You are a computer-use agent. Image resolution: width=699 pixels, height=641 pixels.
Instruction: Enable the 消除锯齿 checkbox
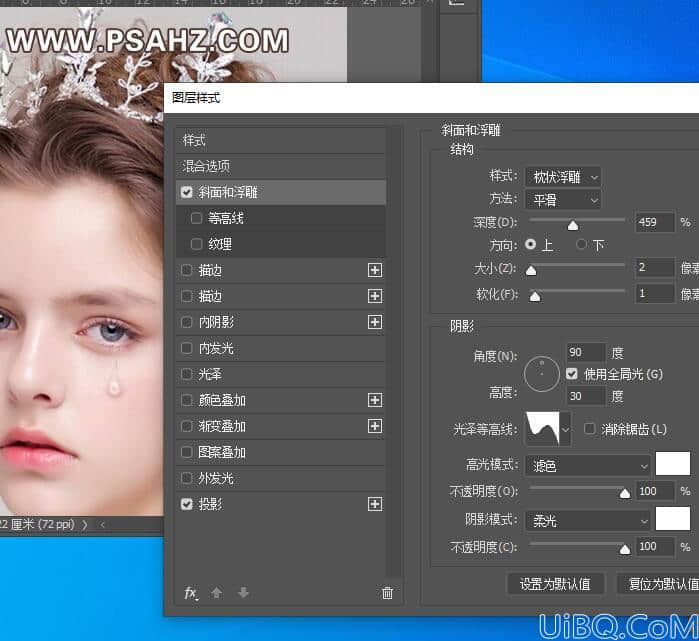589,429
